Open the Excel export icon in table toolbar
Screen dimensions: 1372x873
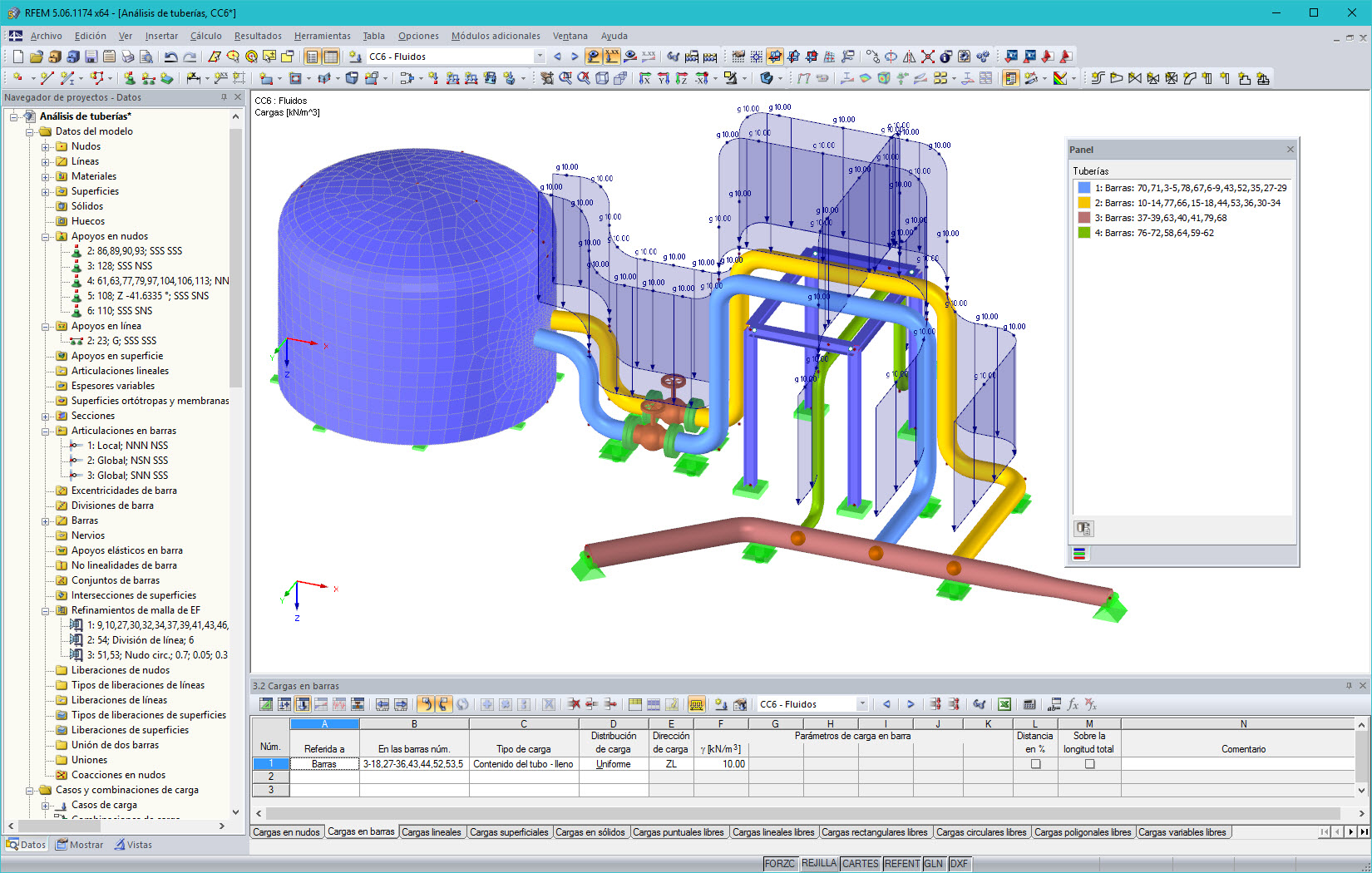[1005, 703]
